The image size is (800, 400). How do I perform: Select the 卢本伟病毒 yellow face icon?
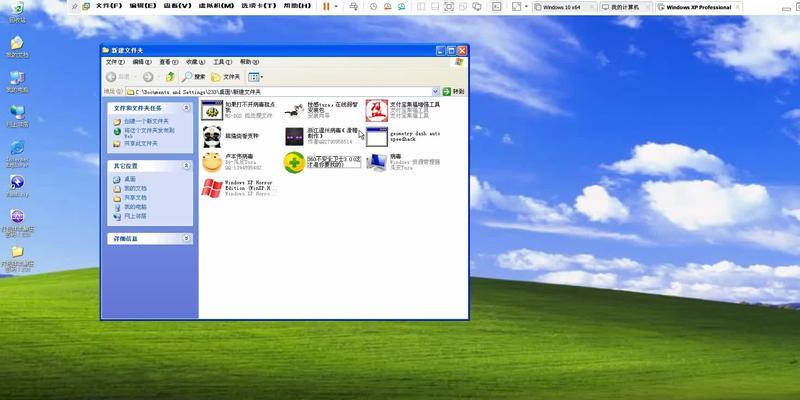coord(212,162)
